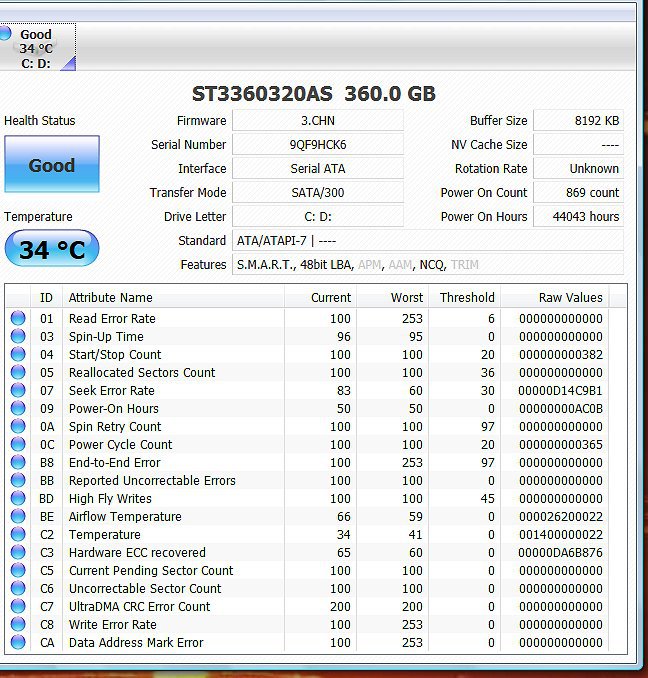The width and height of the screenshot is (648, 678).
Task: Click the Power On Hours 44043 hours field
Action: coord(578,217)
